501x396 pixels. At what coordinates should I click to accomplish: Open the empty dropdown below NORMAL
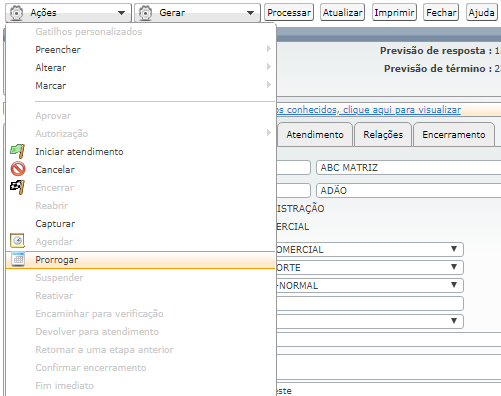[370, 321]
